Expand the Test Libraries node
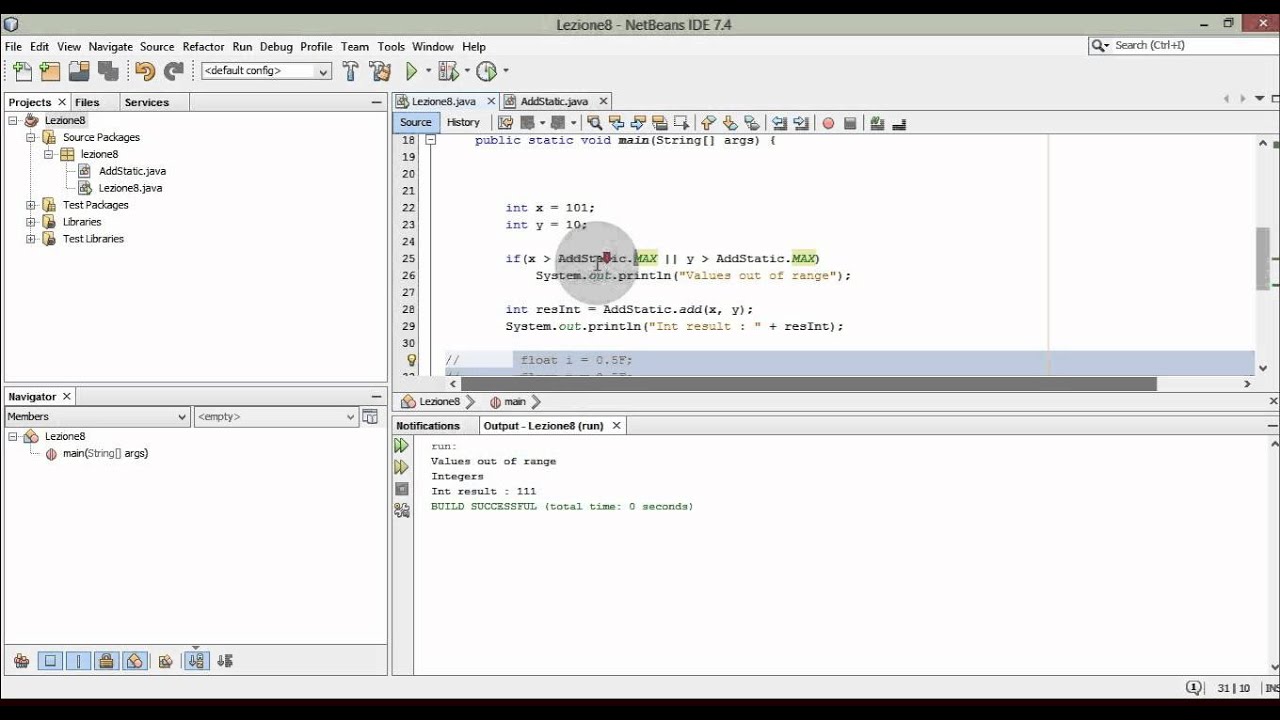This screenshot has height=720, width=1280. click(31, 239)
